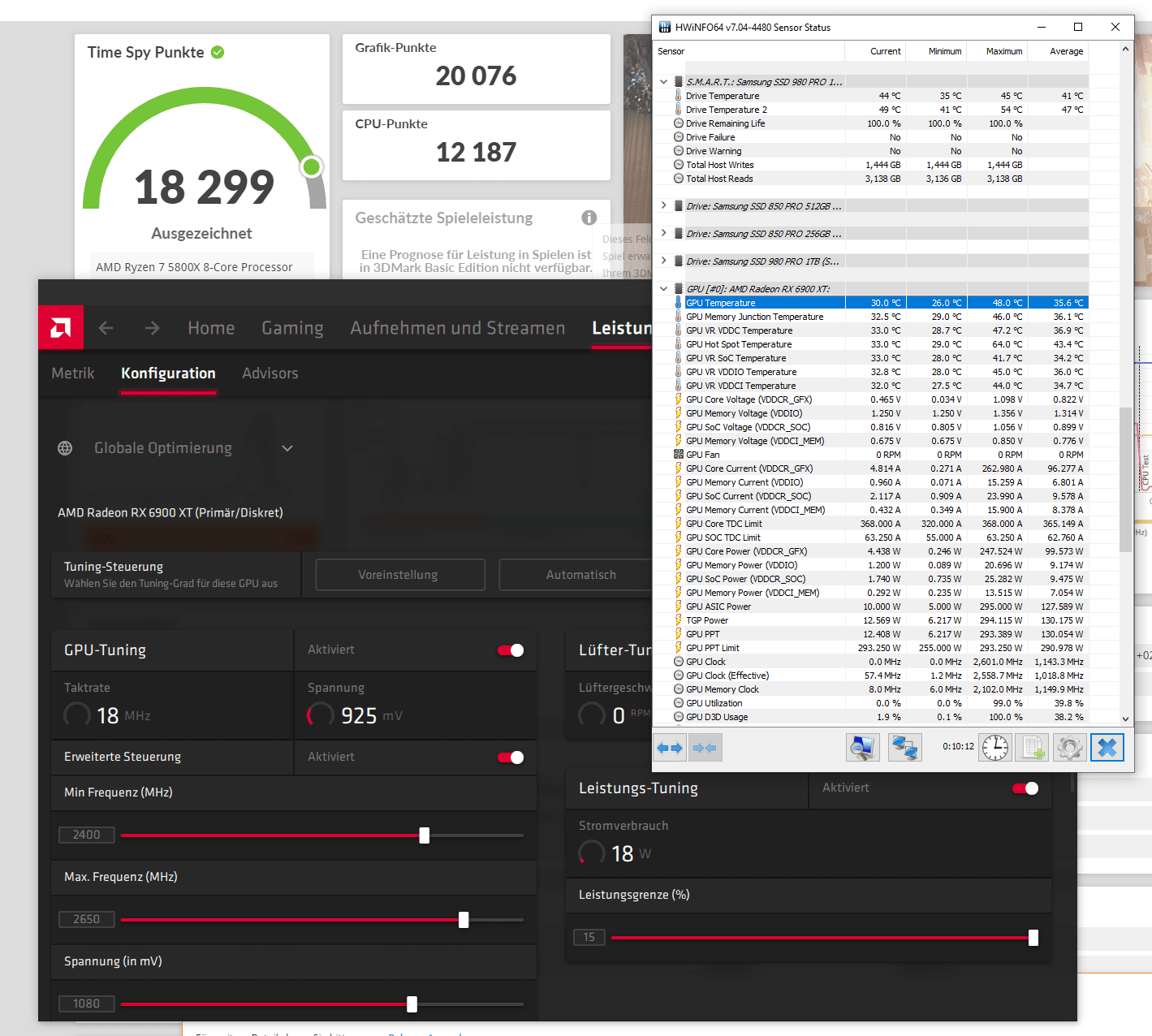Open HWiNFO summary window with magnifier icon
This screenshot has height=1036, width=1152.
tap(862, 748)
